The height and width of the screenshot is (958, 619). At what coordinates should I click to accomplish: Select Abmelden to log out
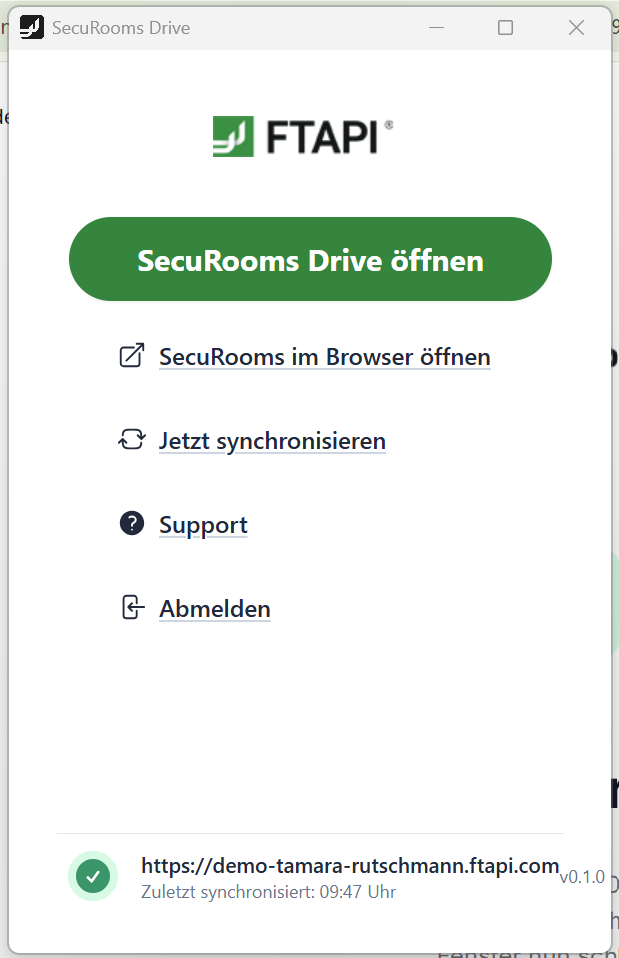click(214, 608)
